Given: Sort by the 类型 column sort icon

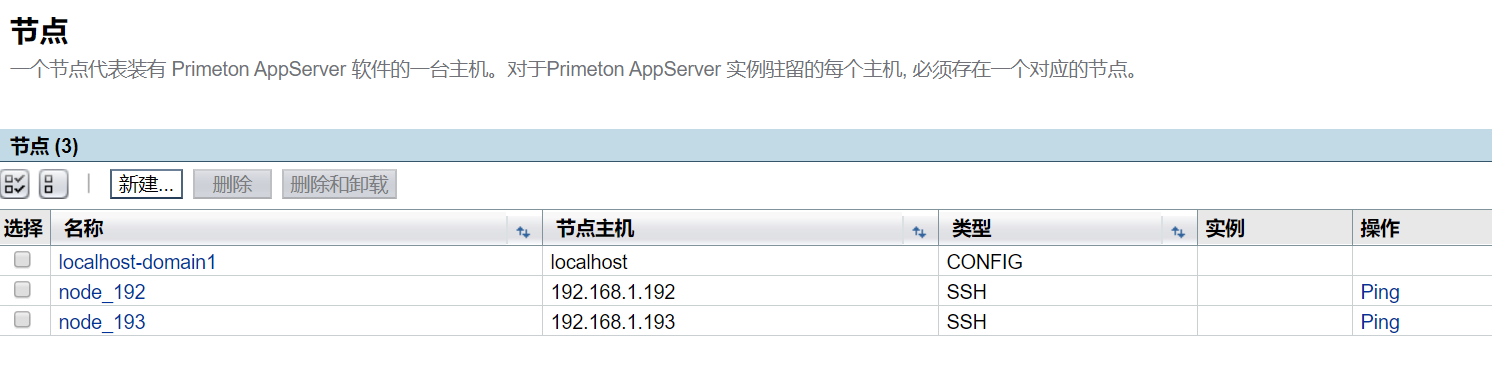Looking at the screenshot, I should coord(1178,231).
